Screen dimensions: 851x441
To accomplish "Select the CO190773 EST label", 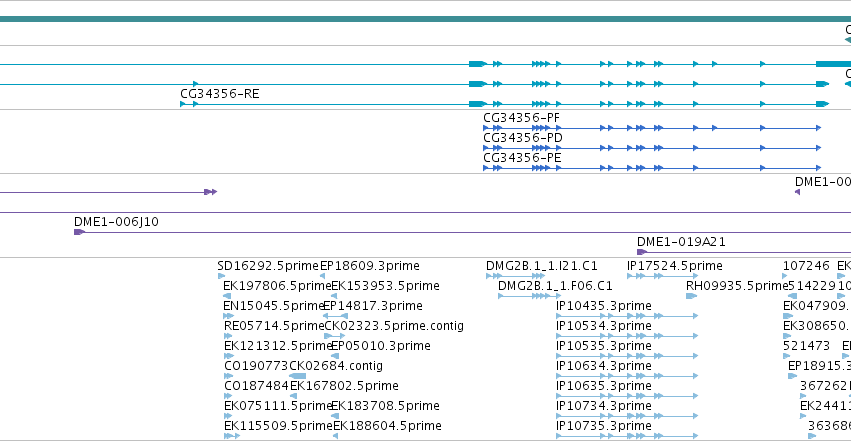I will pyautogui.click(x=256, y=366).
